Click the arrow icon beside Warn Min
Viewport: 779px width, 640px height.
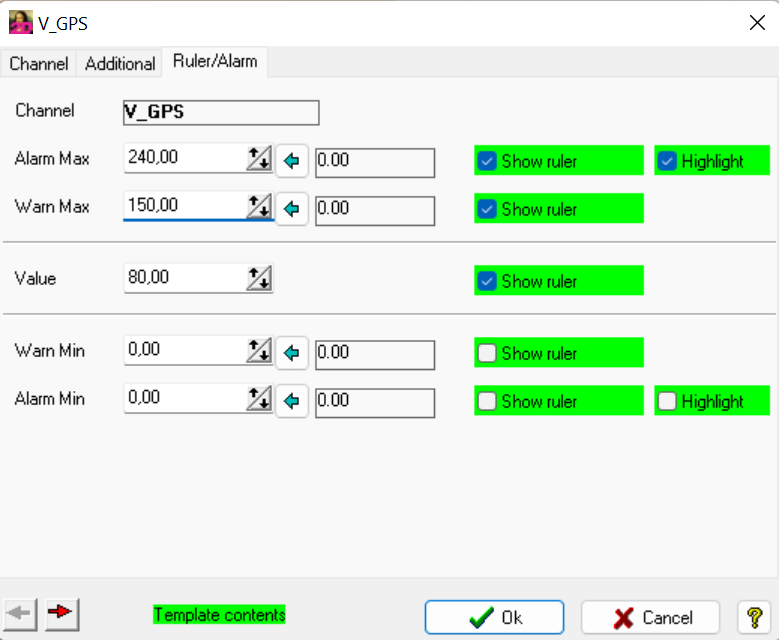(x=291, y=353)
